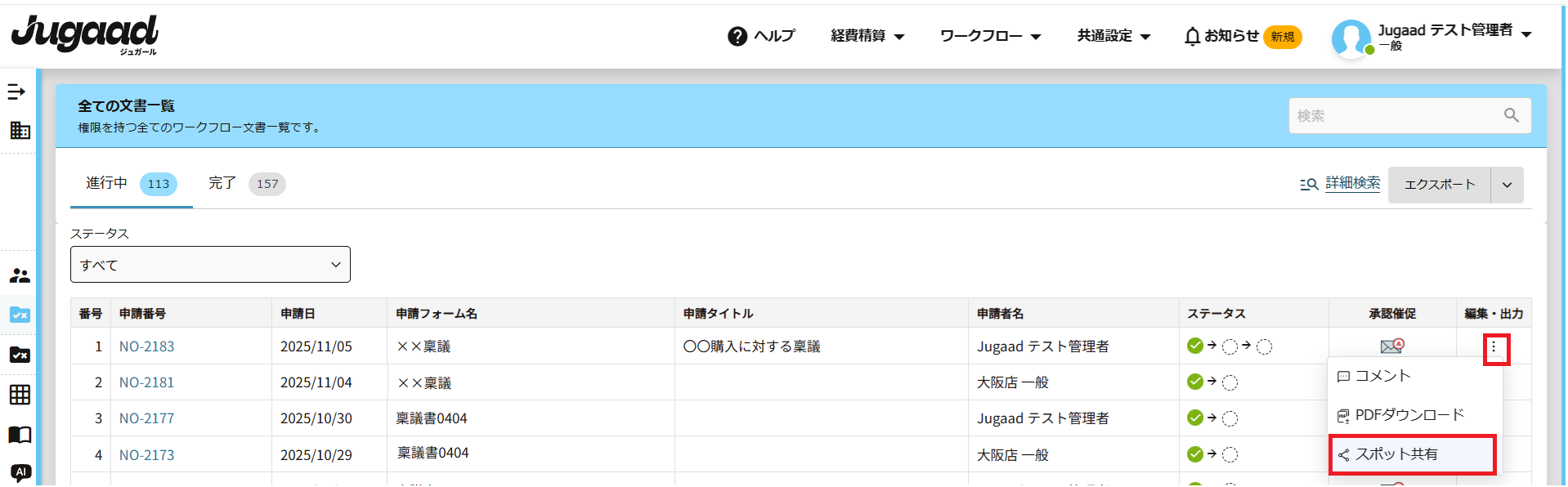Open the お知らせ notifications bell
The image size is (1568, 487).
click(x=1192, y=36)
